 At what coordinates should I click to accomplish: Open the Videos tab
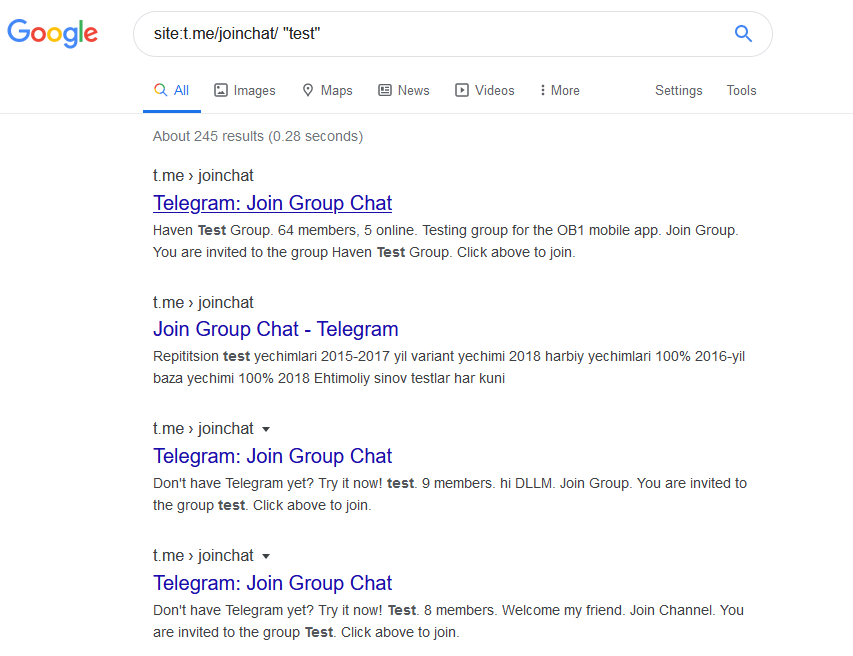tap(485, 91)
